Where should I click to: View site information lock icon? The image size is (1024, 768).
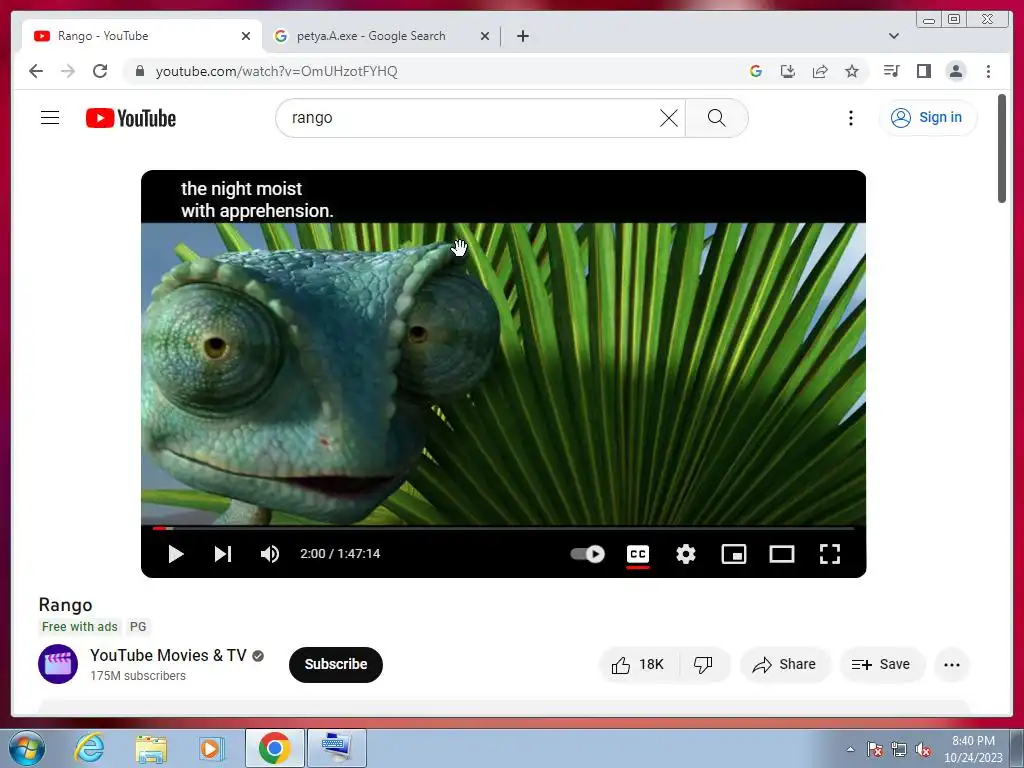139,71
